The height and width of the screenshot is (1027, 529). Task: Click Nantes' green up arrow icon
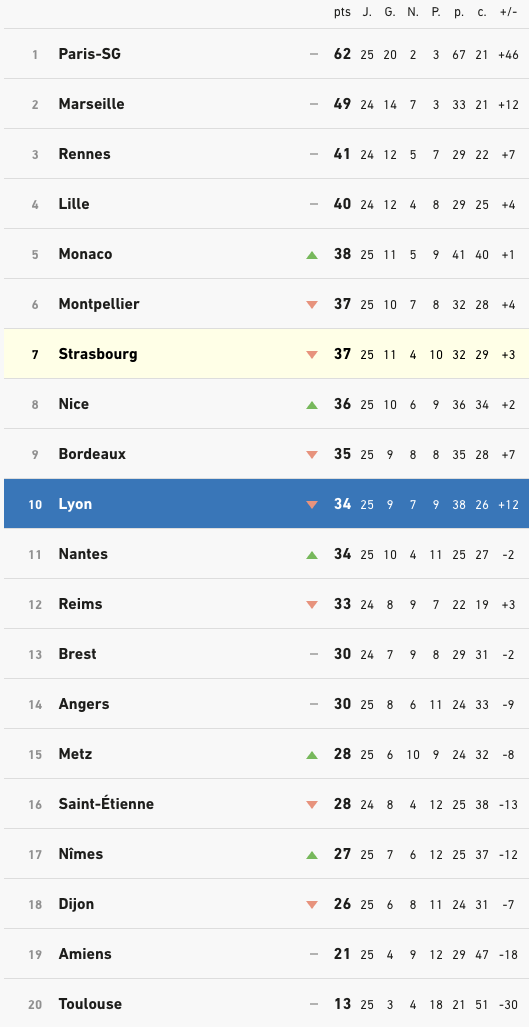coord(312,555)
